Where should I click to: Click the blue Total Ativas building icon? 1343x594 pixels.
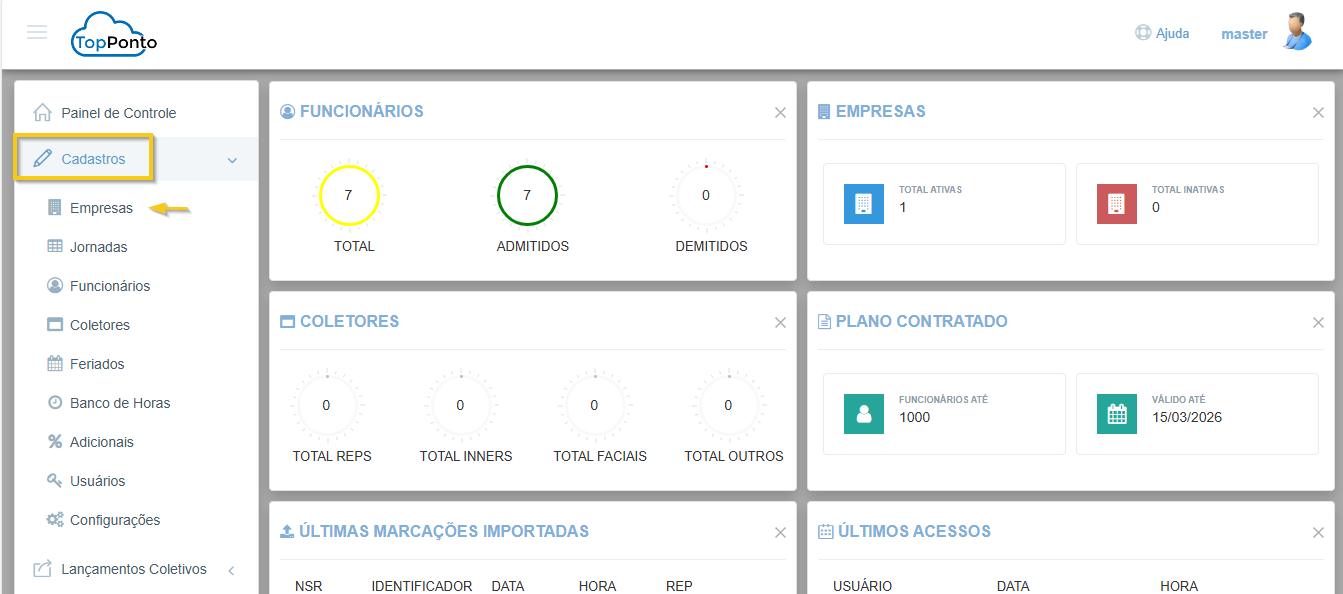(863, 204)
